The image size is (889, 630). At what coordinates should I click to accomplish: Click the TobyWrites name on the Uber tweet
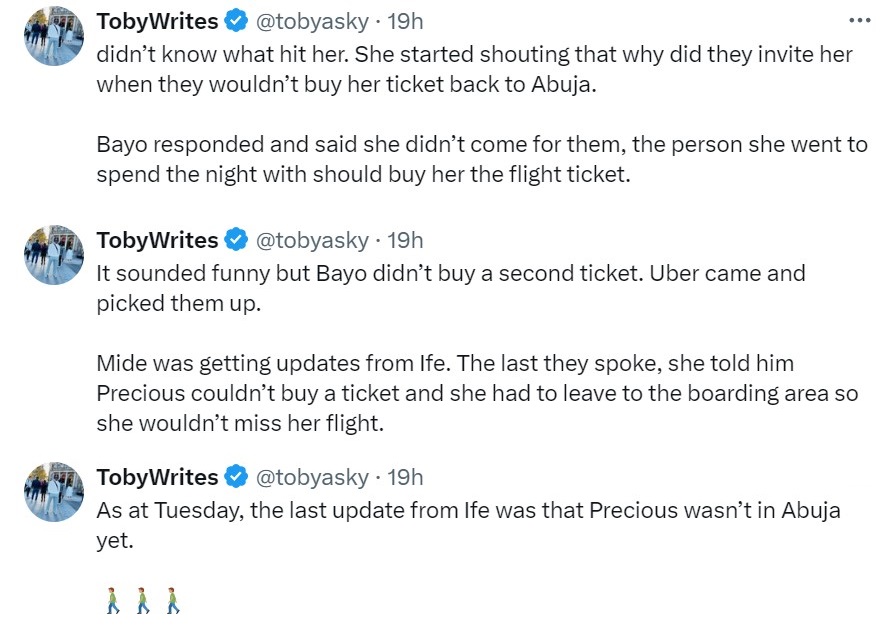(157, 240)
